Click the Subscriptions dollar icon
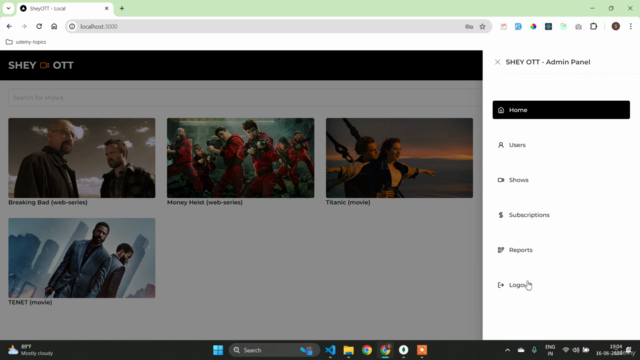The image size is (640, 360). pyautogui.click(x=501, y=215)
